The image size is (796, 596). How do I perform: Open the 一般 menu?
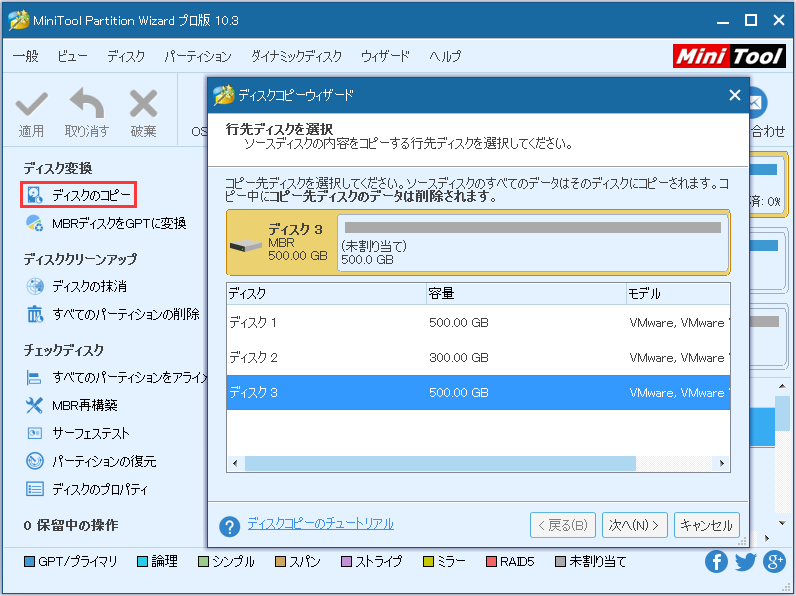click(x=25, y=56)
